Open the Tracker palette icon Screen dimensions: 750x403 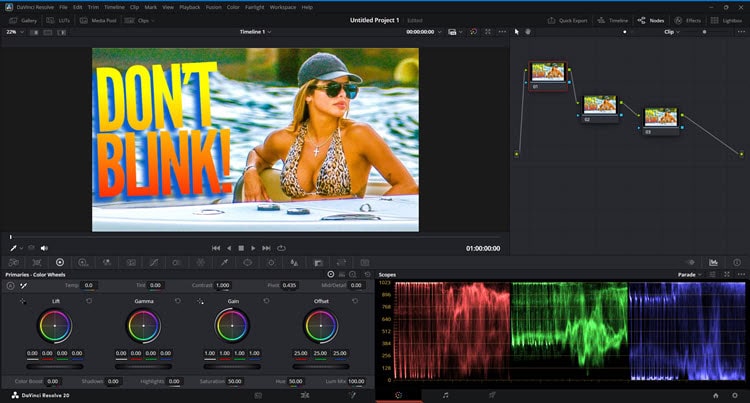click(x=271, y=262)
